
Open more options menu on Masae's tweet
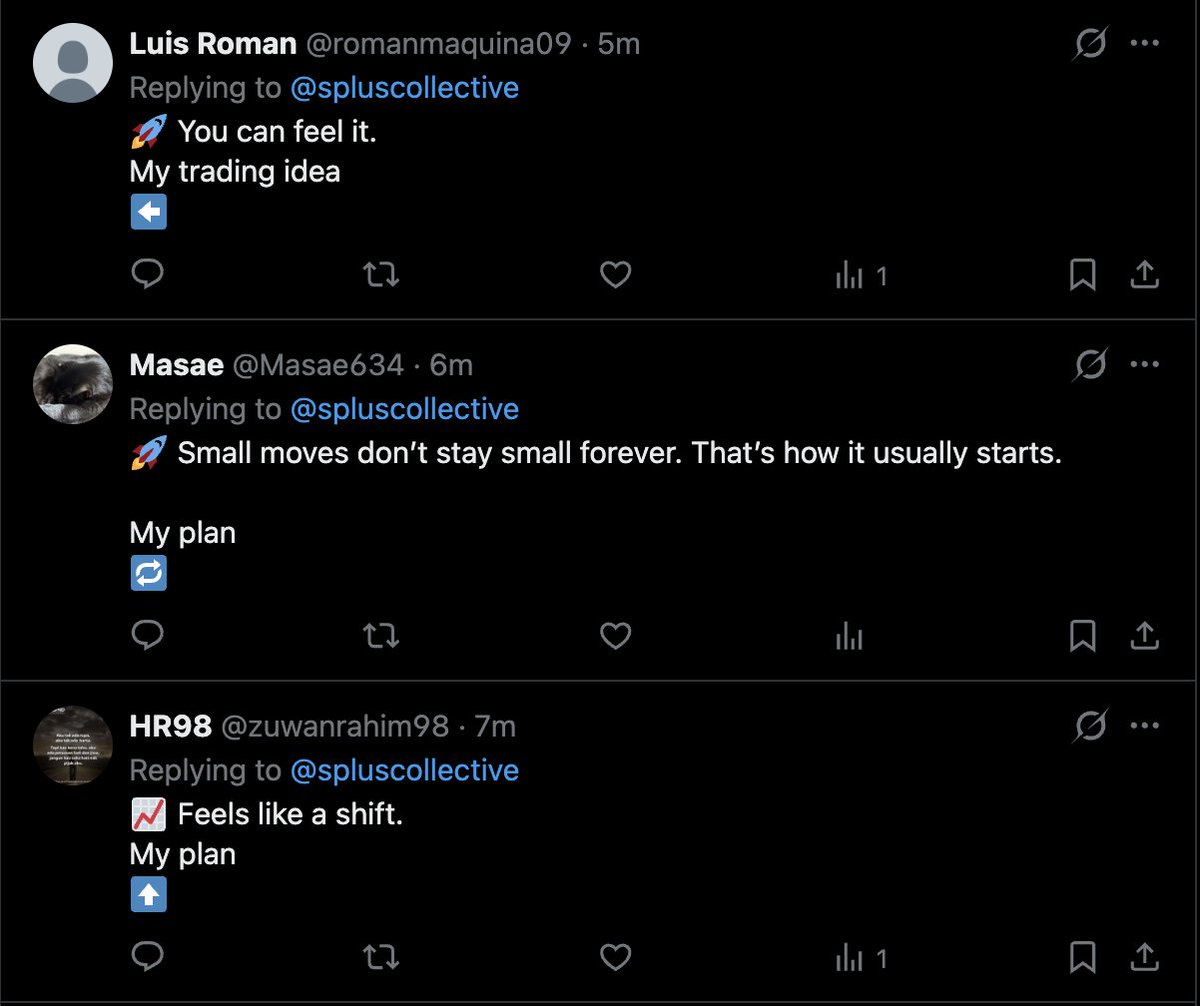(x=1144, y=365)
